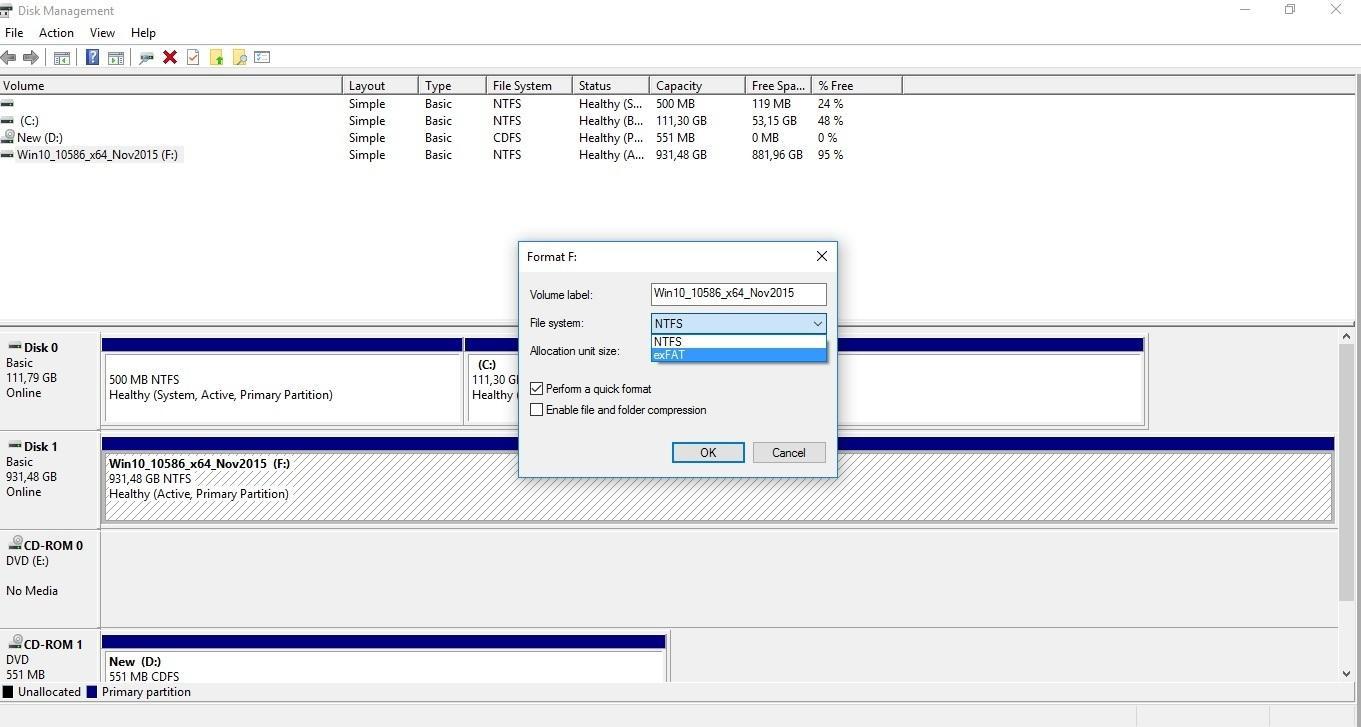Click the properties checkmark page icon
Viewport: 1361px width, 727px height.
[193, 58]
